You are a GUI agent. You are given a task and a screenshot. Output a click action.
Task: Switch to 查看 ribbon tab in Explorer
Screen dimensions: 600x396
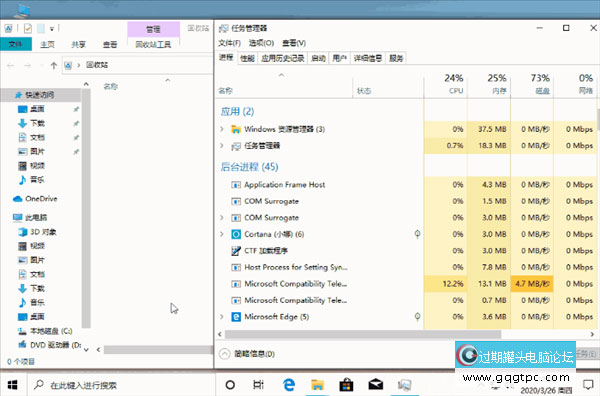(110, 44)
